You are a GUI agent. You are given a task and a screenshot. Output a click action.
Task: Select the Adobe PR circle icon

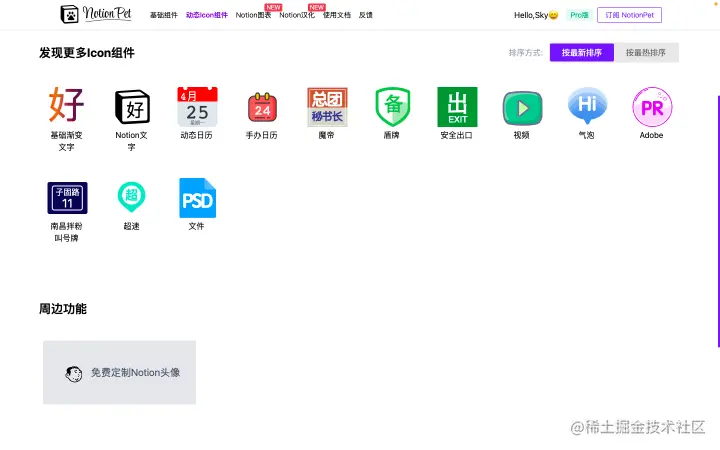pos(652,107)
